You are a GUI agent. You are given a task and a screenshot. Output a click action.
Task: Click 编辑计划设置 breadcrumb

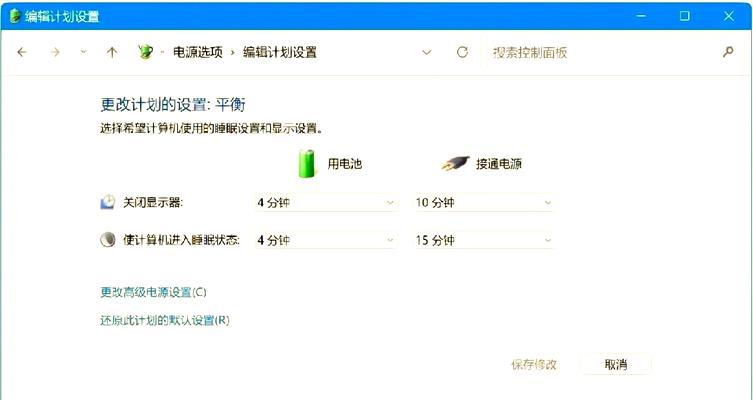[280, 52]
